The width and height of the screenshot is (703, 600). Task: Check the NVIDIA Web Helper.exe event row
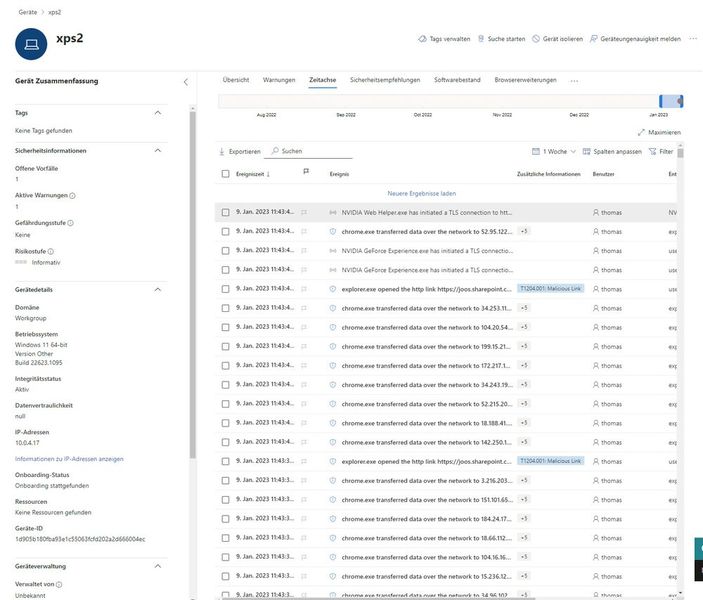coord(225,212)
